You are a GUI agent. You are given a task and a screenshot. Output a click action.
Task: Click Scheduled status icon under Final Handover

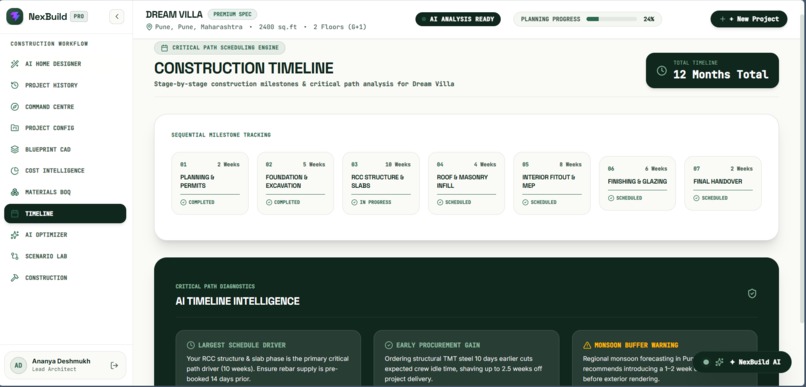(x=697, y=198)
